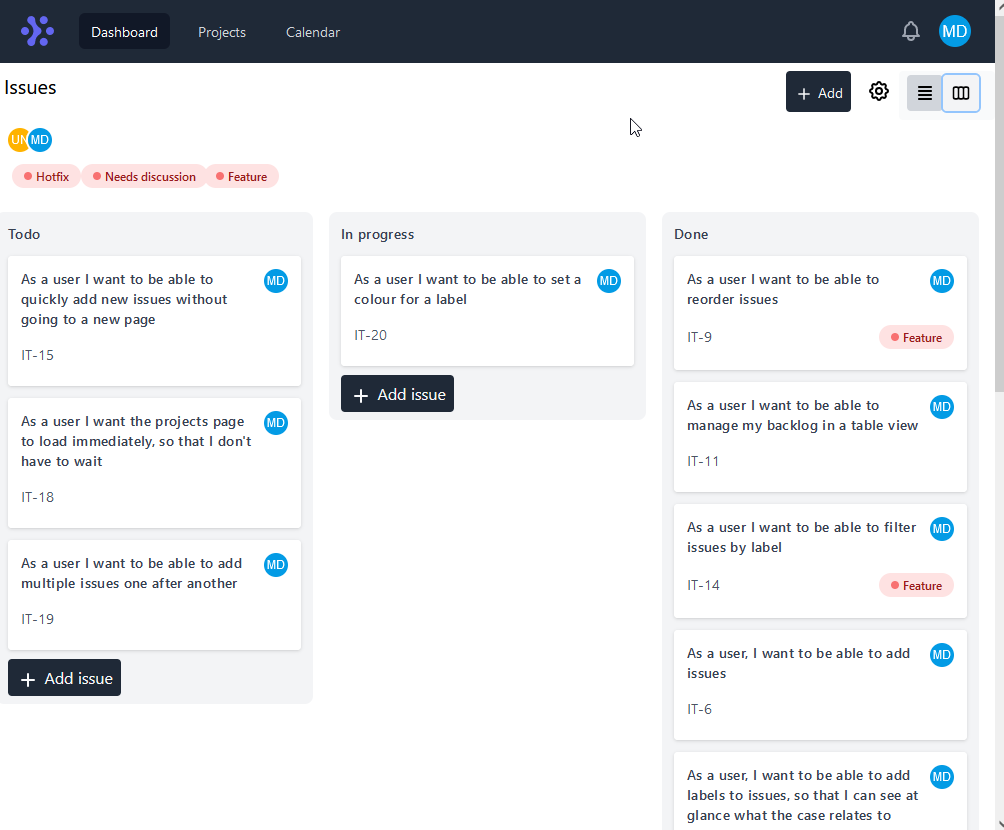This screenshot has width=1004, height=830.
Task: Click the MD assignee avatar on IT-18 card
Action: point(276,423)
